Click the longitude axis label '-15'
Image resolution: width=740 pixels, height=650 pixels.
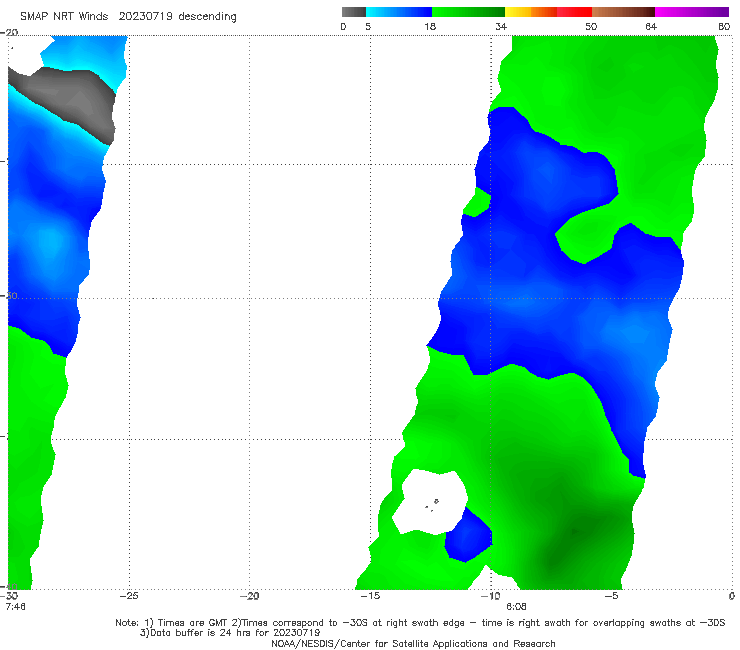[x=370, y=596]
